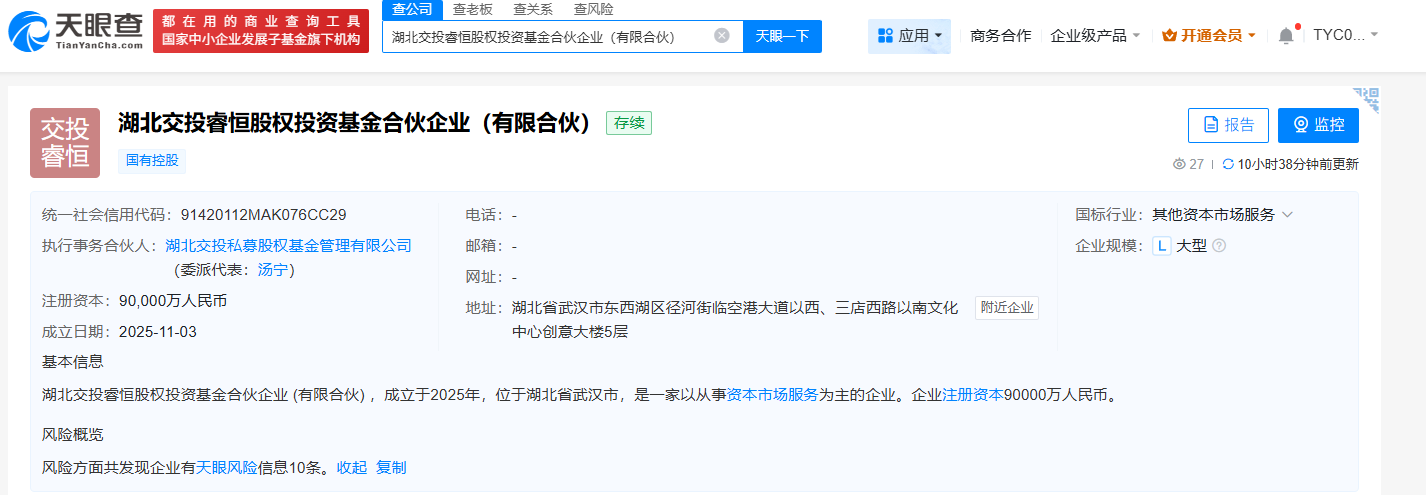This screenshot has height=495, width=1426.
Task: Click the enterprise scale help question icon
Action: (x=1219, y=246)
